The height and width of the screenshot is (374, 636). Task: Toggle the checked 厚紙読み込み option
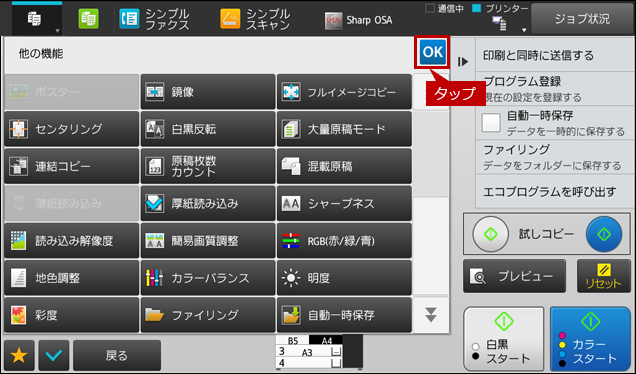point(208,203)
